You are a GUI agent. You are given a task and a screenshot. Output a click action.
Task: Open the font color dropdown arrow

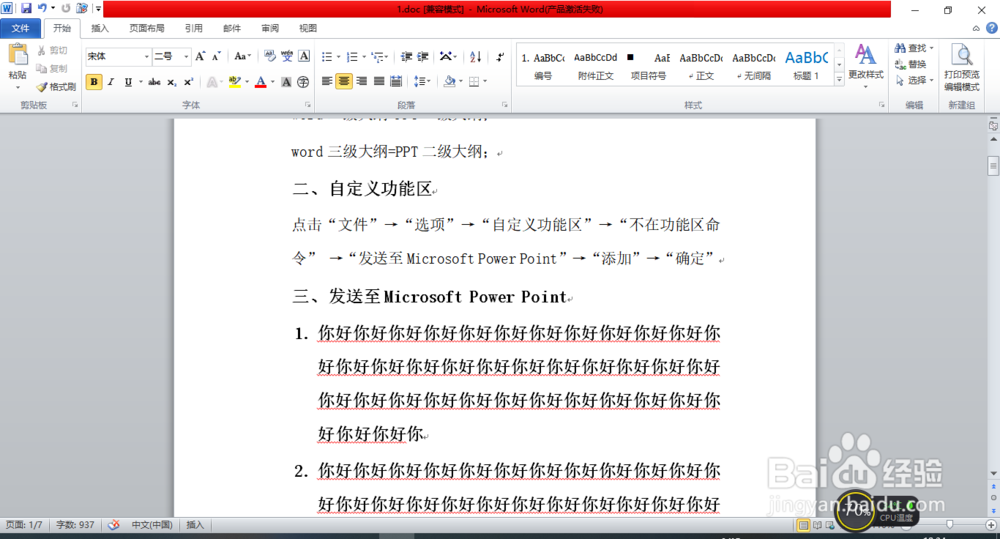click(272, 82)
